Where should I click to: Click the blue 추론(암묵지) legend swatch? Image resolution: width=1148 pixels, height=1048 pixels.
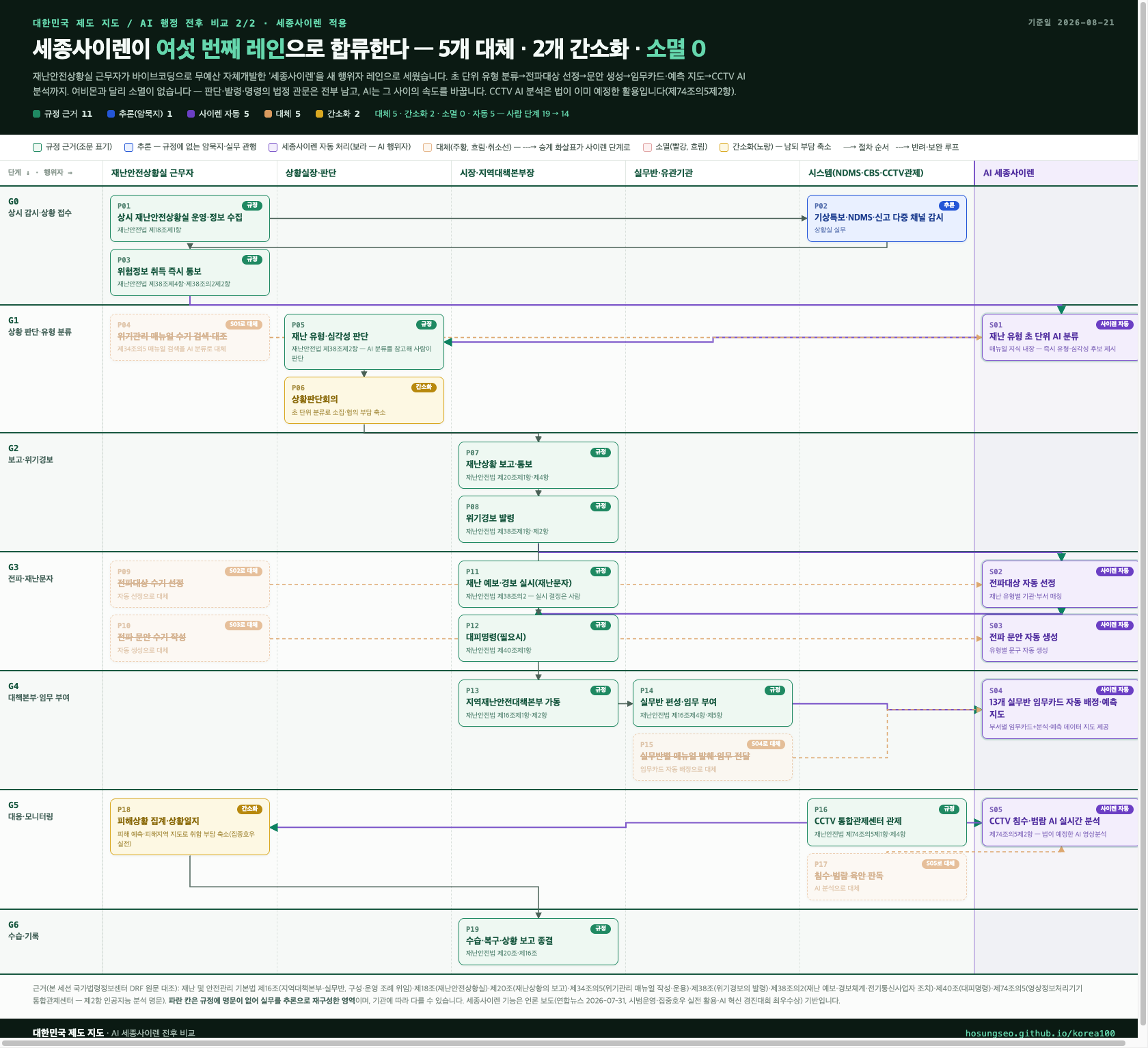pos(111,114)
